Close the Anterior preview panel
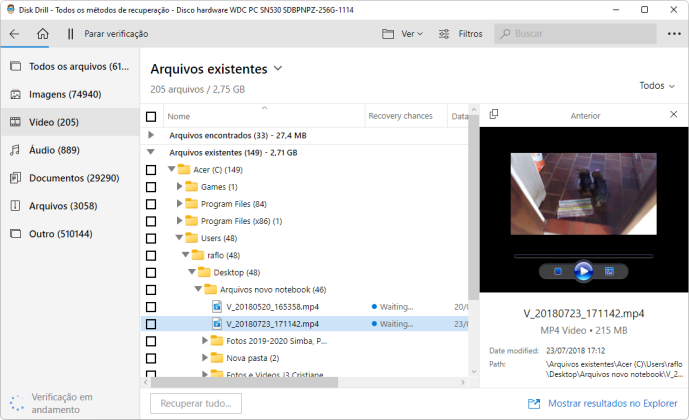689x420 pixels. [674, 114]
